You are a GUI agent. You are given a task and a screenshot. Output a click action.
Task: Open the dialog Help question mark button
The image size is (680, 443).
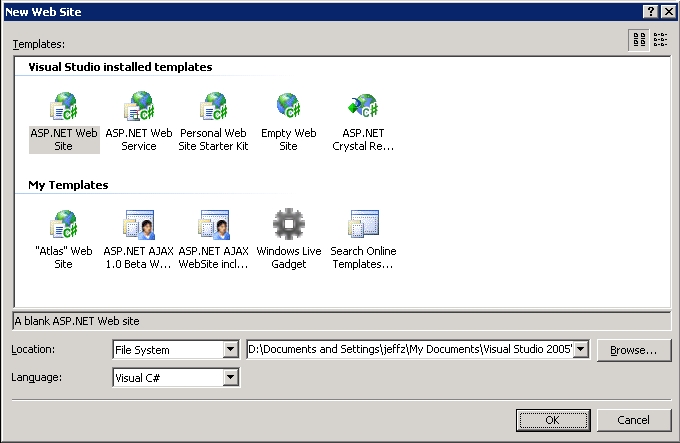pos(651,11)
